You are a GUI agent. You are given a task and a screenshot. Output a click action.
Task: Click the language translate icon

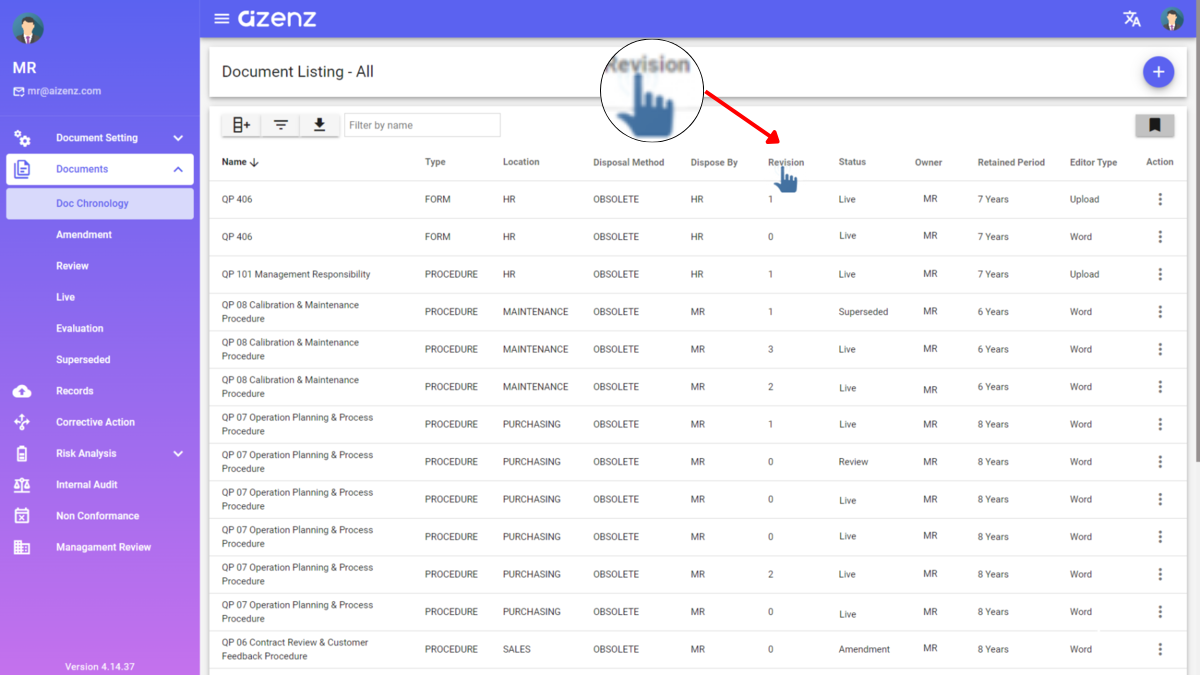pyautogui.click(x=1132, y=19)
